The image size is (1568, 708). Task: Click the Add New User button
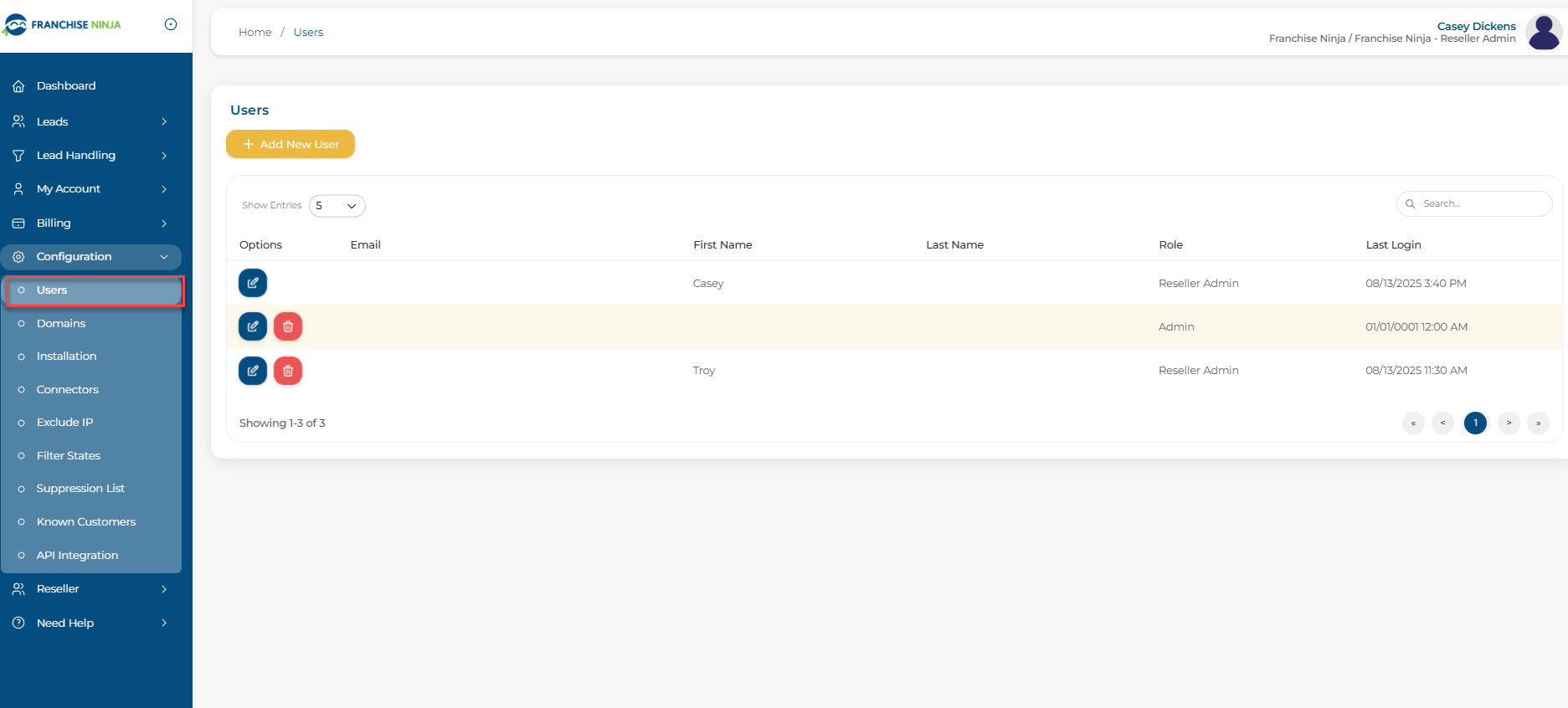click(290, 144)
